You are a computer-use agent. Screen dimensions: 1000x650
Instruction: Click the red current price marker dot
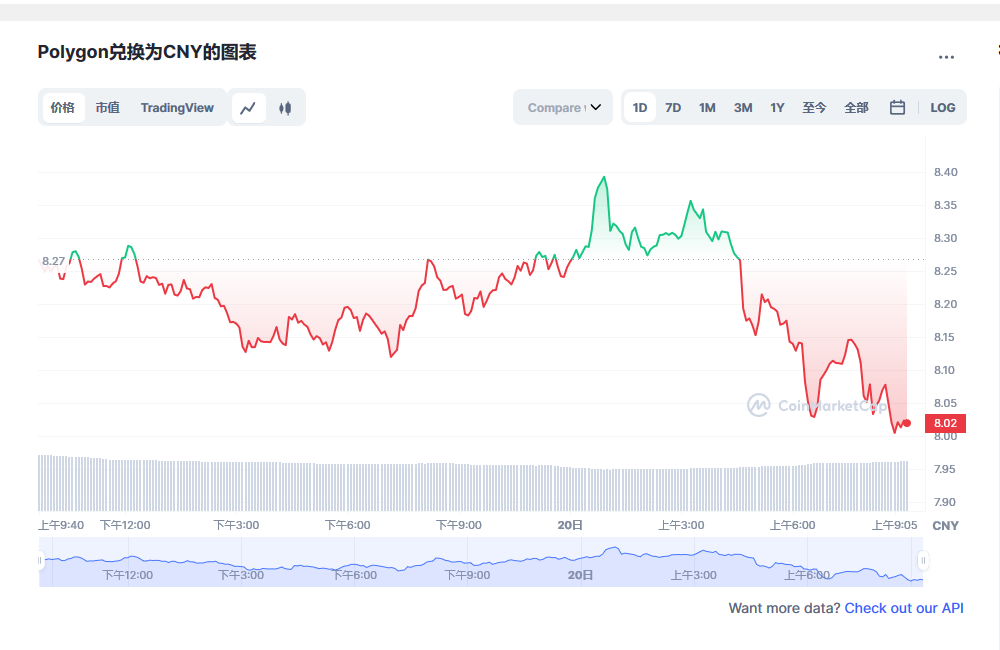point(907,423)
